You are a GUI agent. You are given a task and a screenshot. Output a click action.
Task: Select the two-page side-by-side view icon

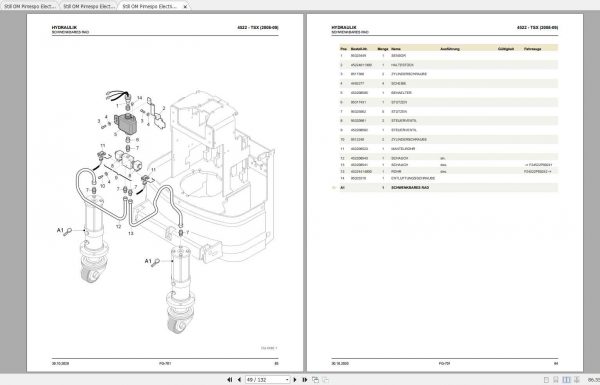(566, 380)
